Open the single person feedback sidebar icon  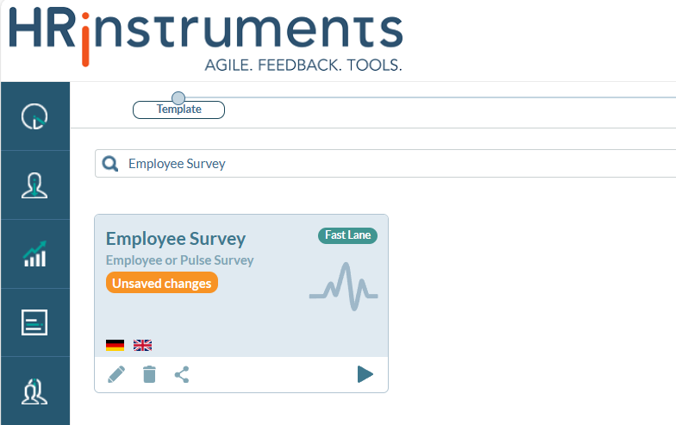[34, 185]
